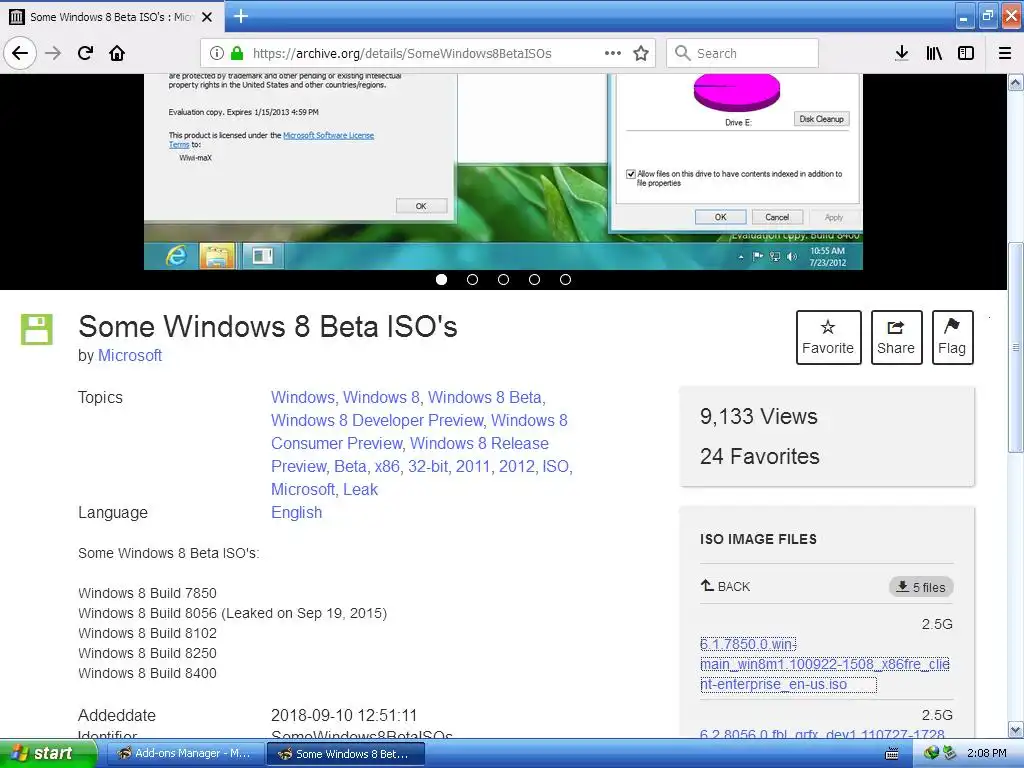Open Windows 8 Developer Preview topic link
Image resolution: width=1024 pixels, height=768 pixels.
click(x=377, y=420)
